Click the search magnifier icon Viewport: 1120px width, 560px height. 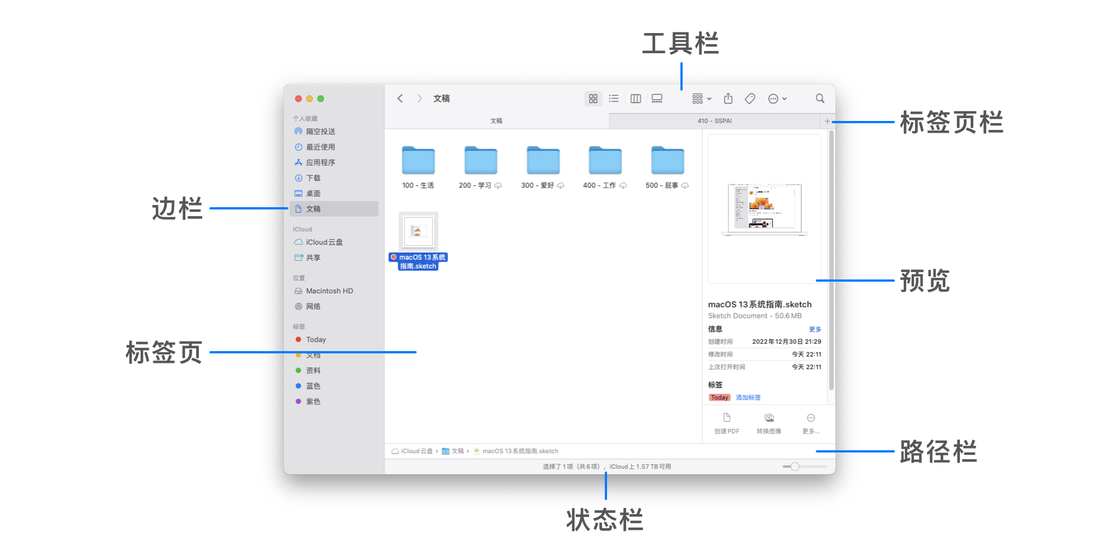[820, 99]
